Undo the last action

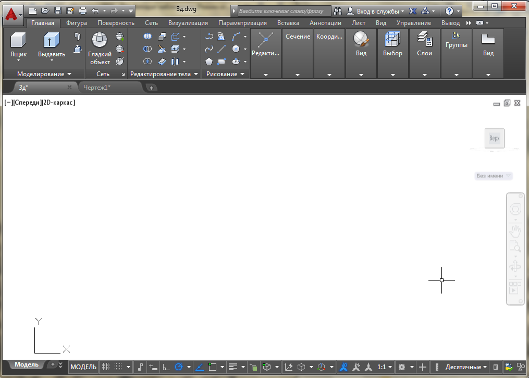point(95,11)
